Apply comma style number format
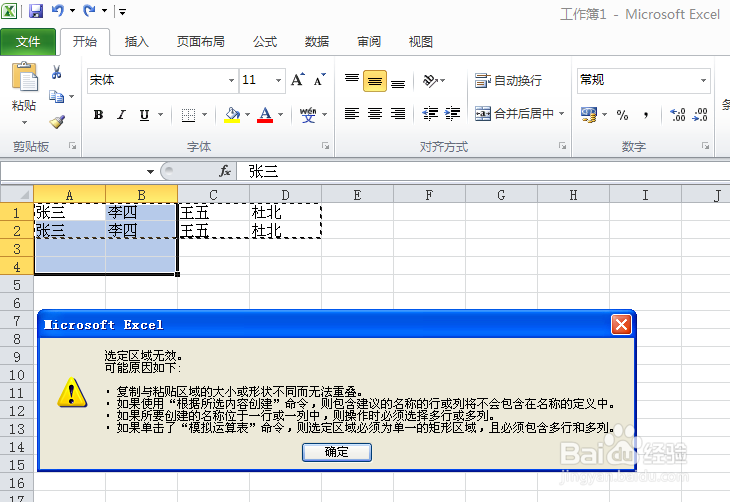 646,115
